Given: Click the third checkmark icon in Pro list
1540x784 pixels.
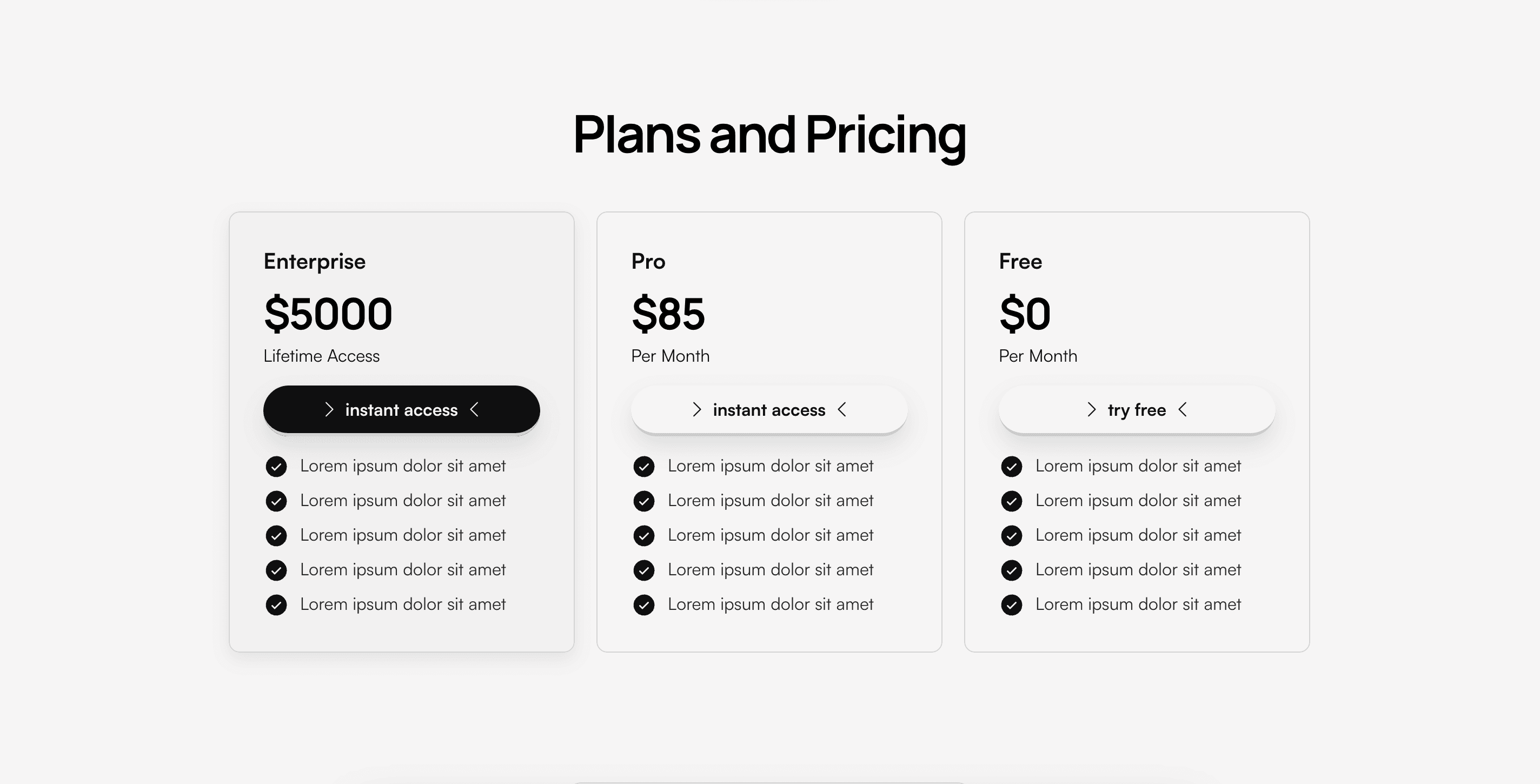Looking at the screenshot, I should (644, 535).
